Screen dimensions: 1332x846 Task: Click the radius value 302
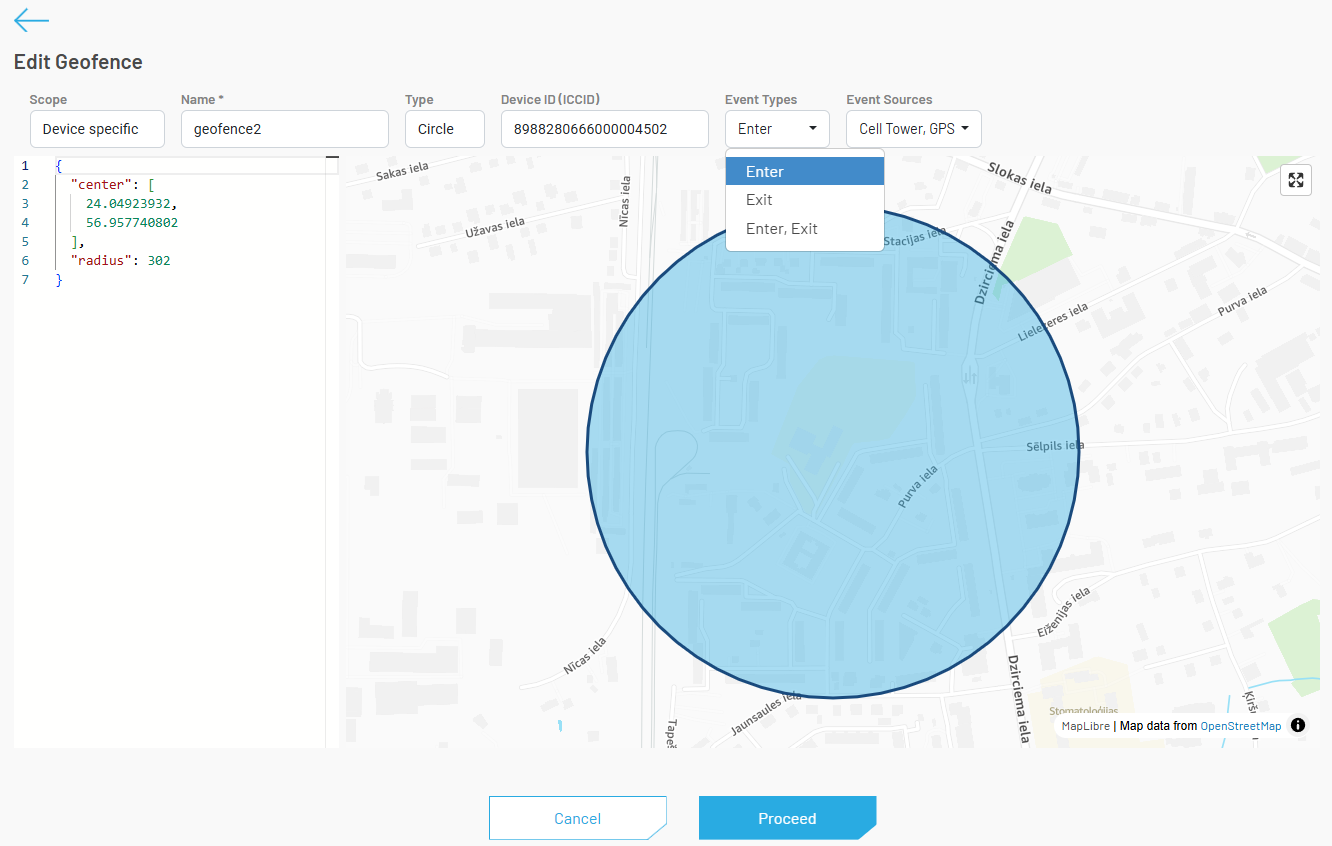coord(159,260)
